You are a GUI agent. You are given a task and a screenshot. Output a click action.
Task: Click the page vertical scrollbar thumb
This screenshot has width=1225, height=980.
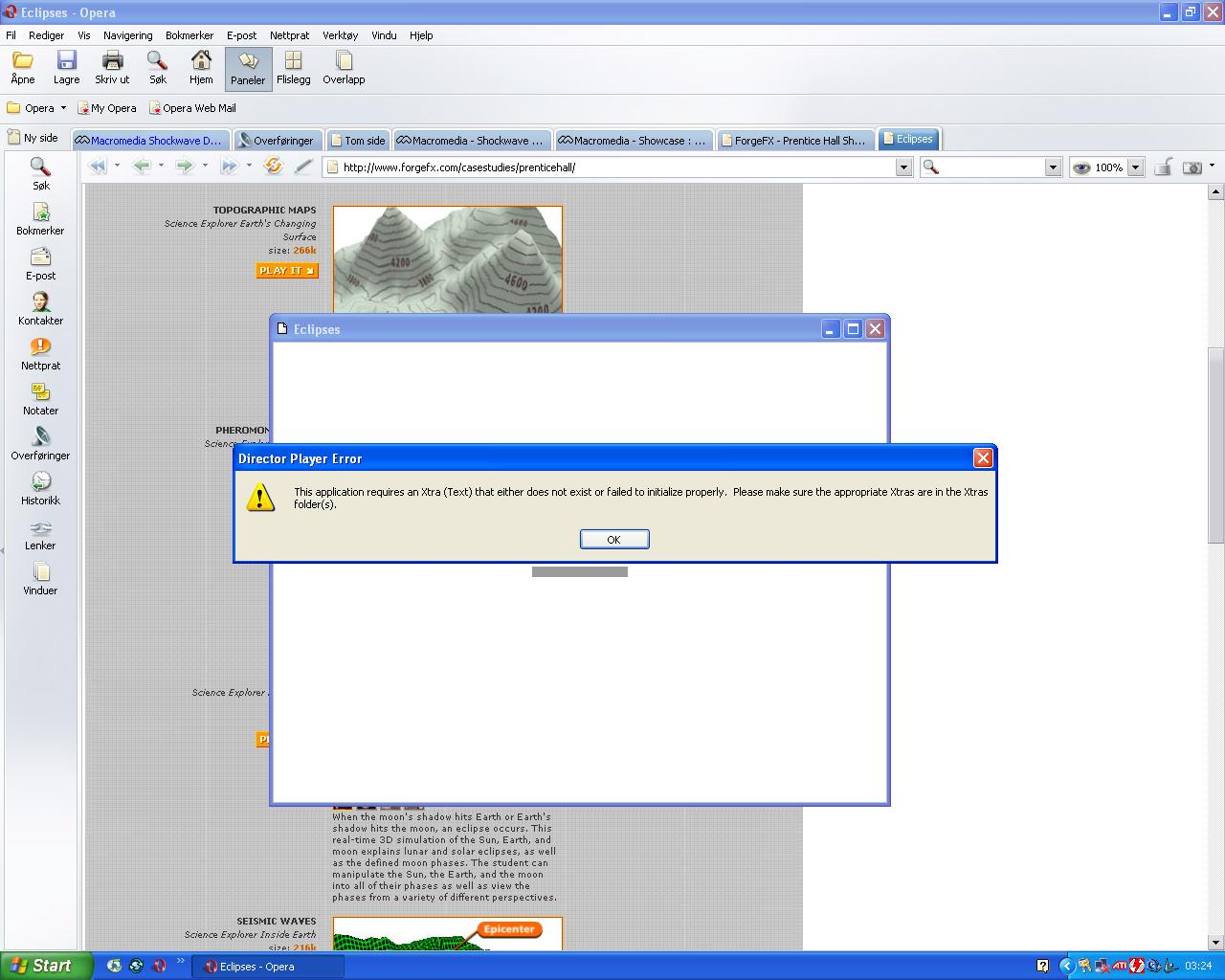(1216, 445)
